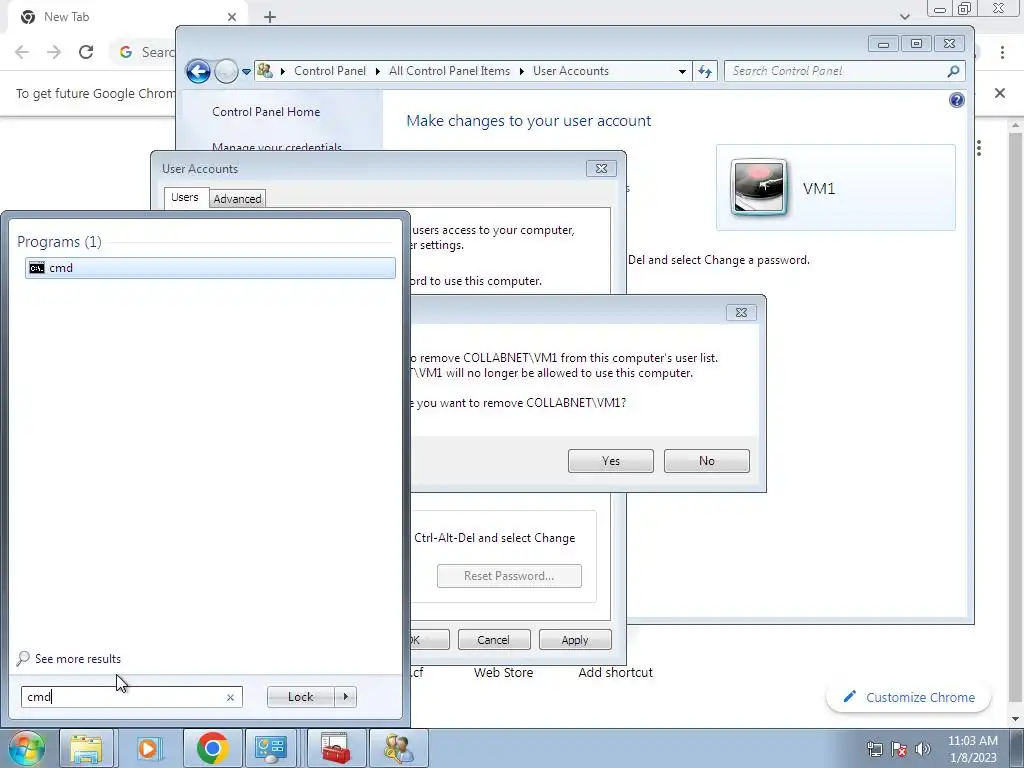Confirm removal with the Yes button
The image size is (1024, 768).
611,461
